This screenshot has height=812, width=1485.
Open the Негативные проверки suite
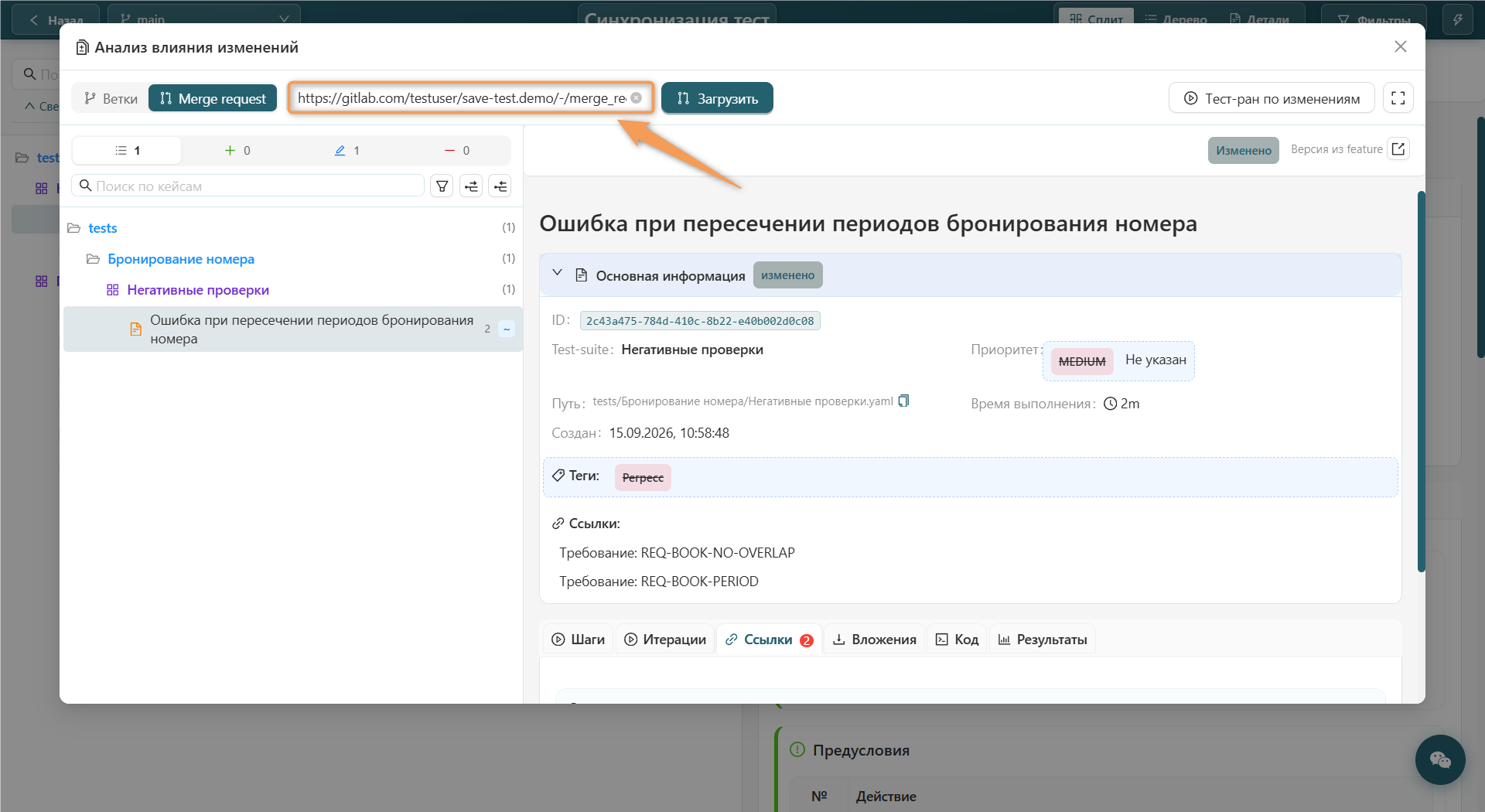[198, 289]
